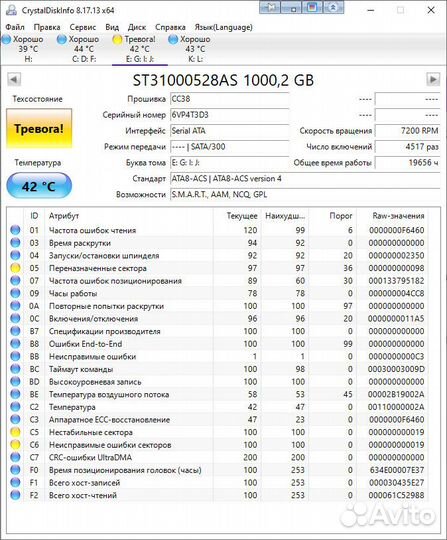Select raw value 000133795182

(x=396, y=281)
